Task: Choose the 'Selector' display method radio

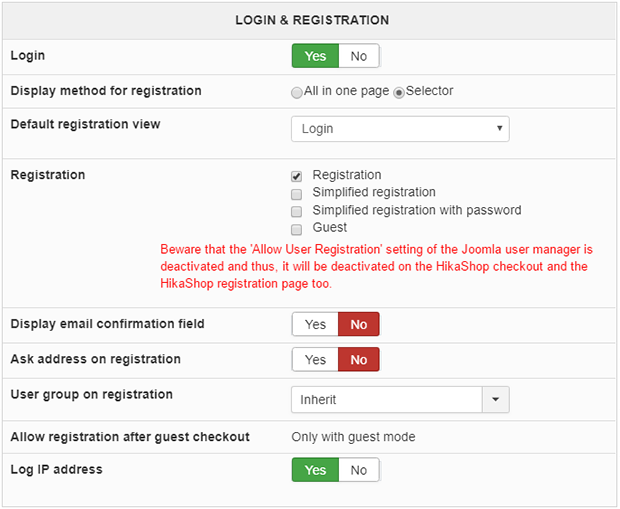Action: (399, 92)
